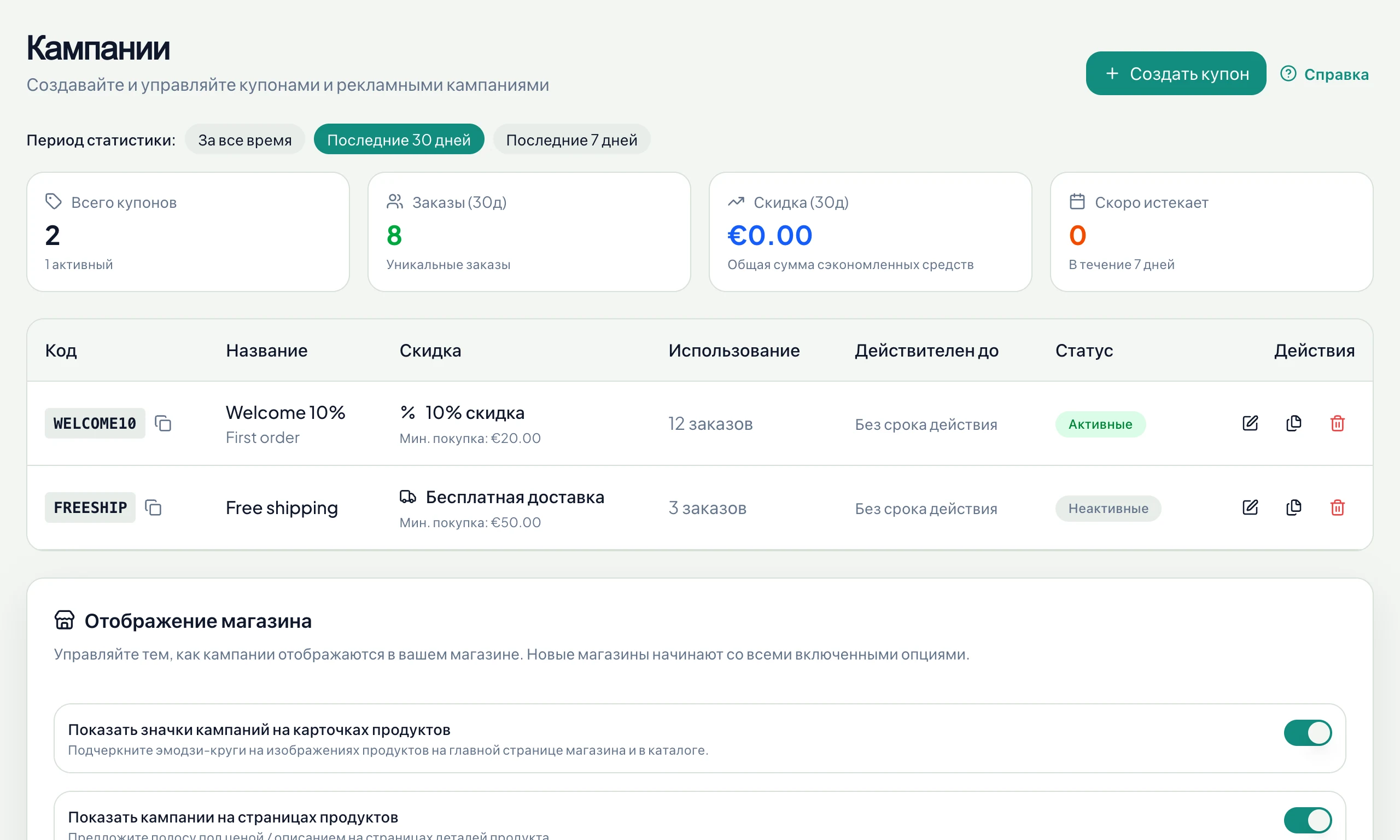The image size is (1400, 840).
Task: Click the trend arrow icon in Скидка card
Action: [736, 201]
